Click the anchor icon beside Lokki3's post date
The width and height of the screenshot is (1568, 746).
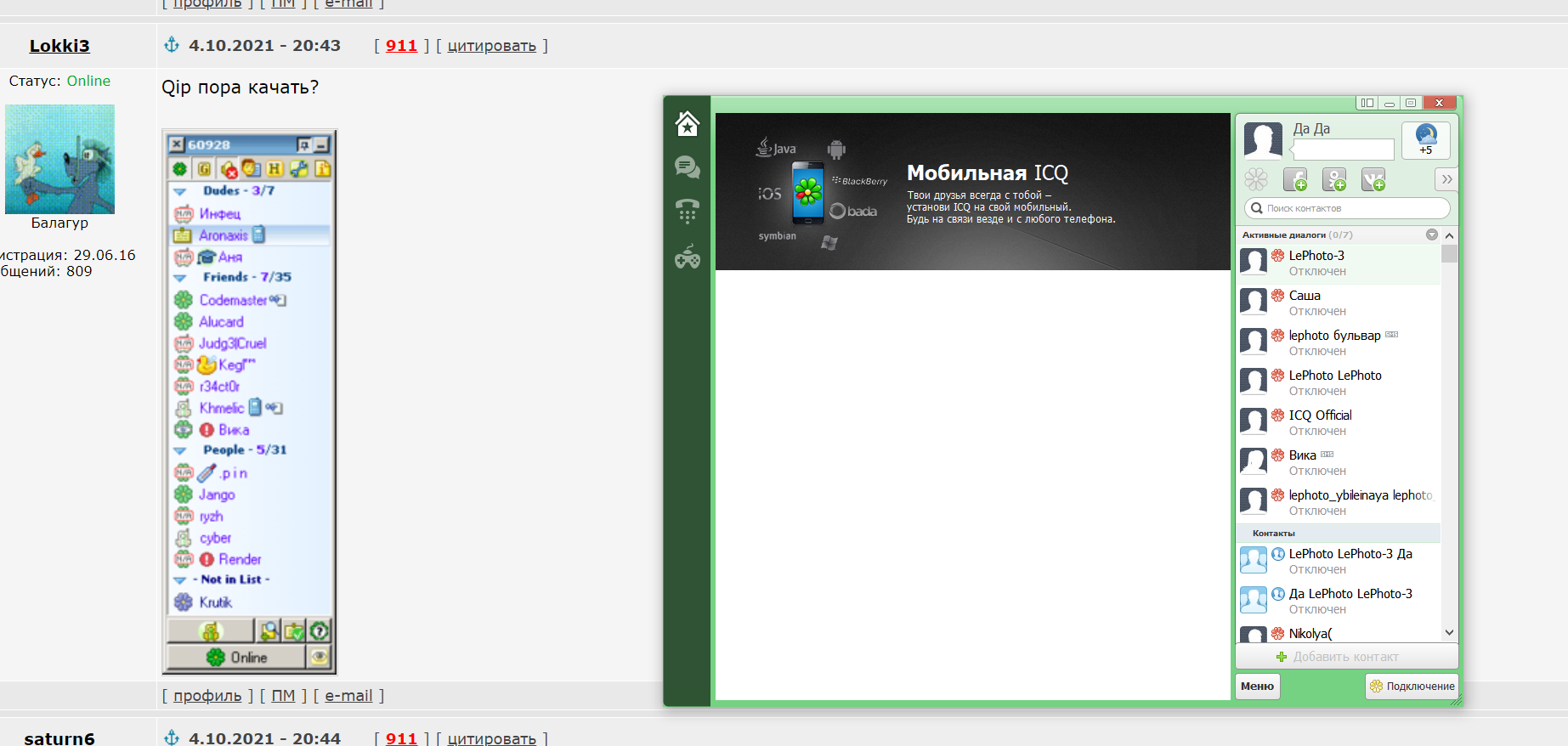point(172,45)
